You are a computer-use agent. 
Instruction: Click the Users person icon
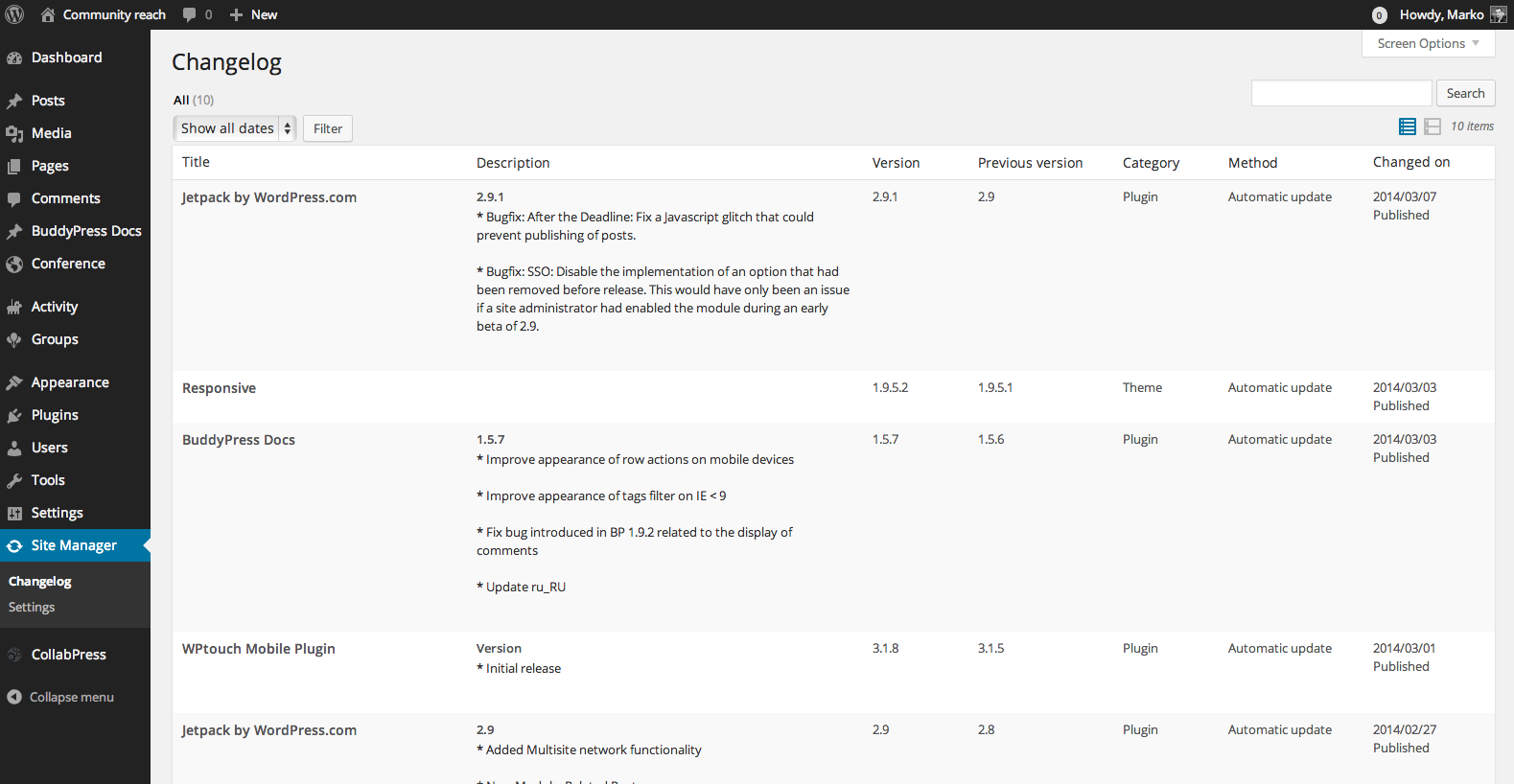coord(14,448)
